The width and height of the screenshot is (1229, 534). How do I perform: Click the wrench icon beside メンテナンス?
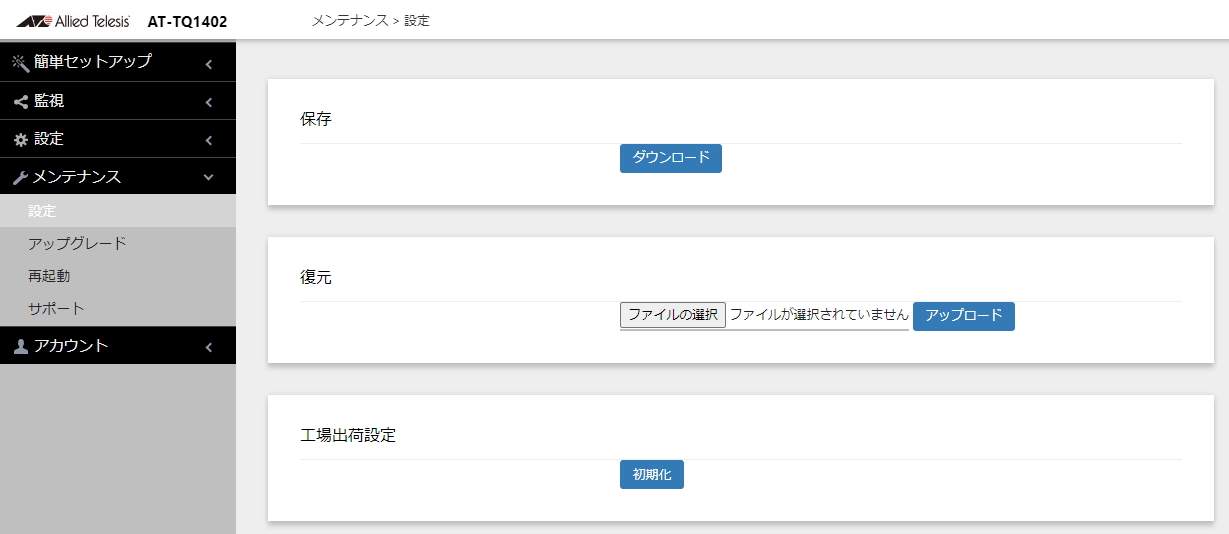20,178
